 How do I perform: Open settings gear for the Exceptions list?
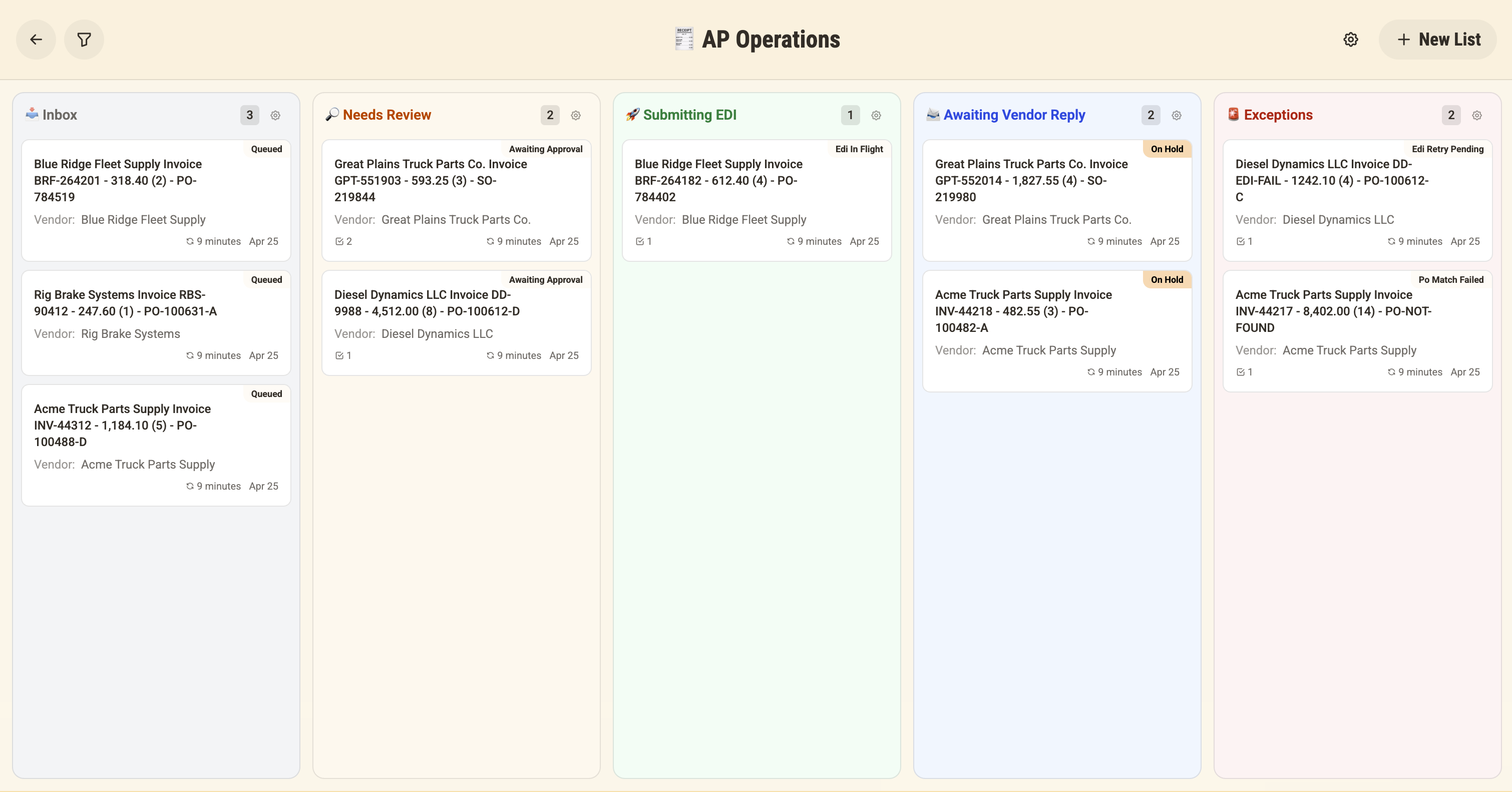pyautogui.click(x=1477, y=115)
